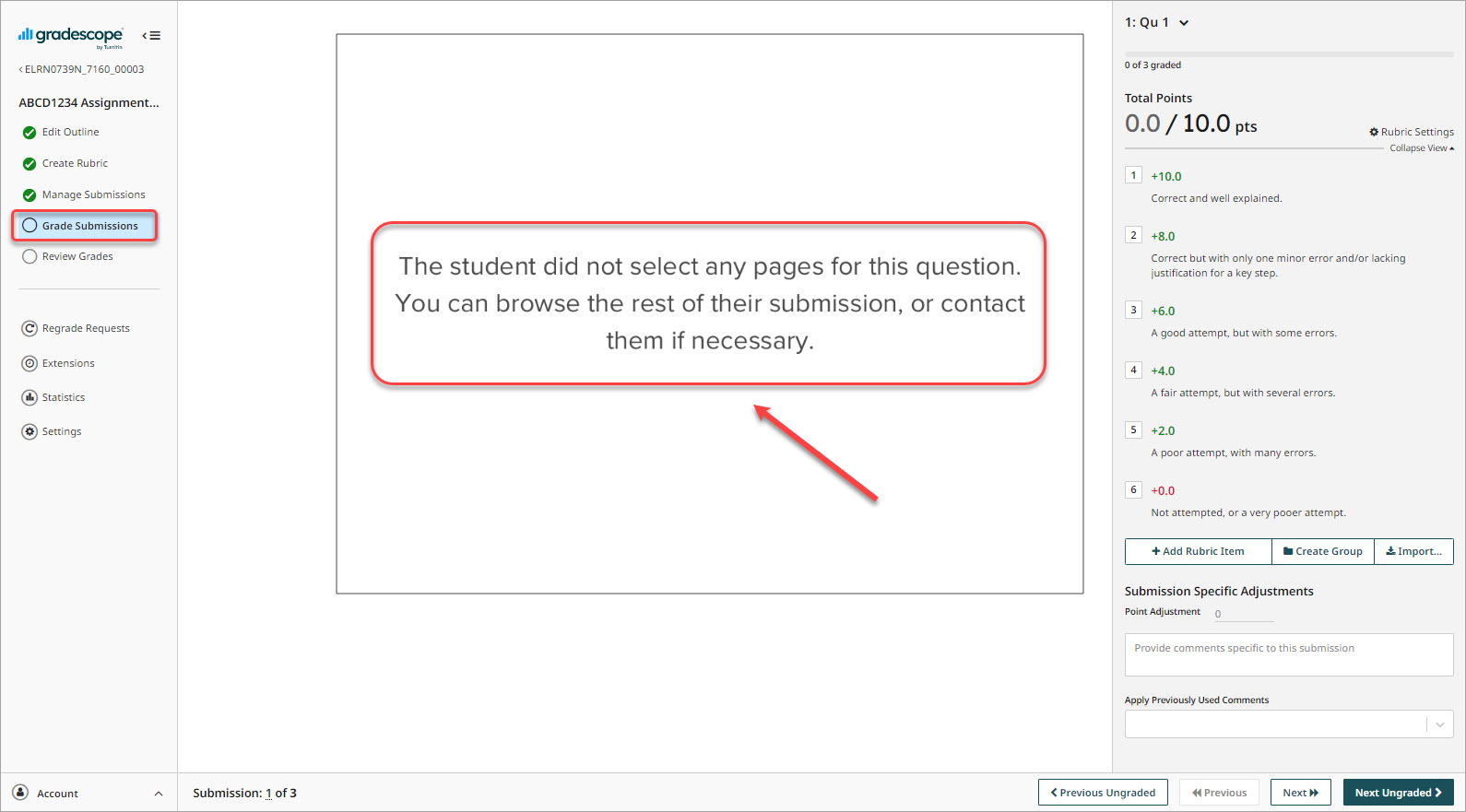Viewport: 1466px width, 812px height.
Task: Click the green check icon beside Create Rubric
Action: (30, 164)
